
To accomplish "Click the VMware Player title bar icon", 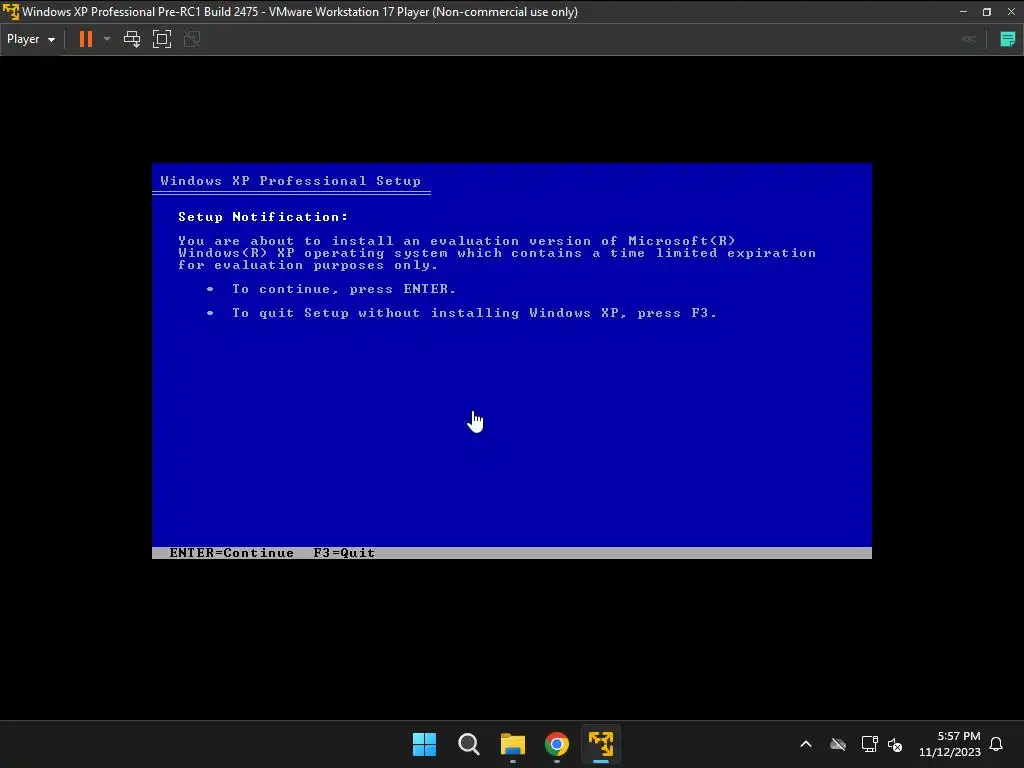I will [10, 12].
